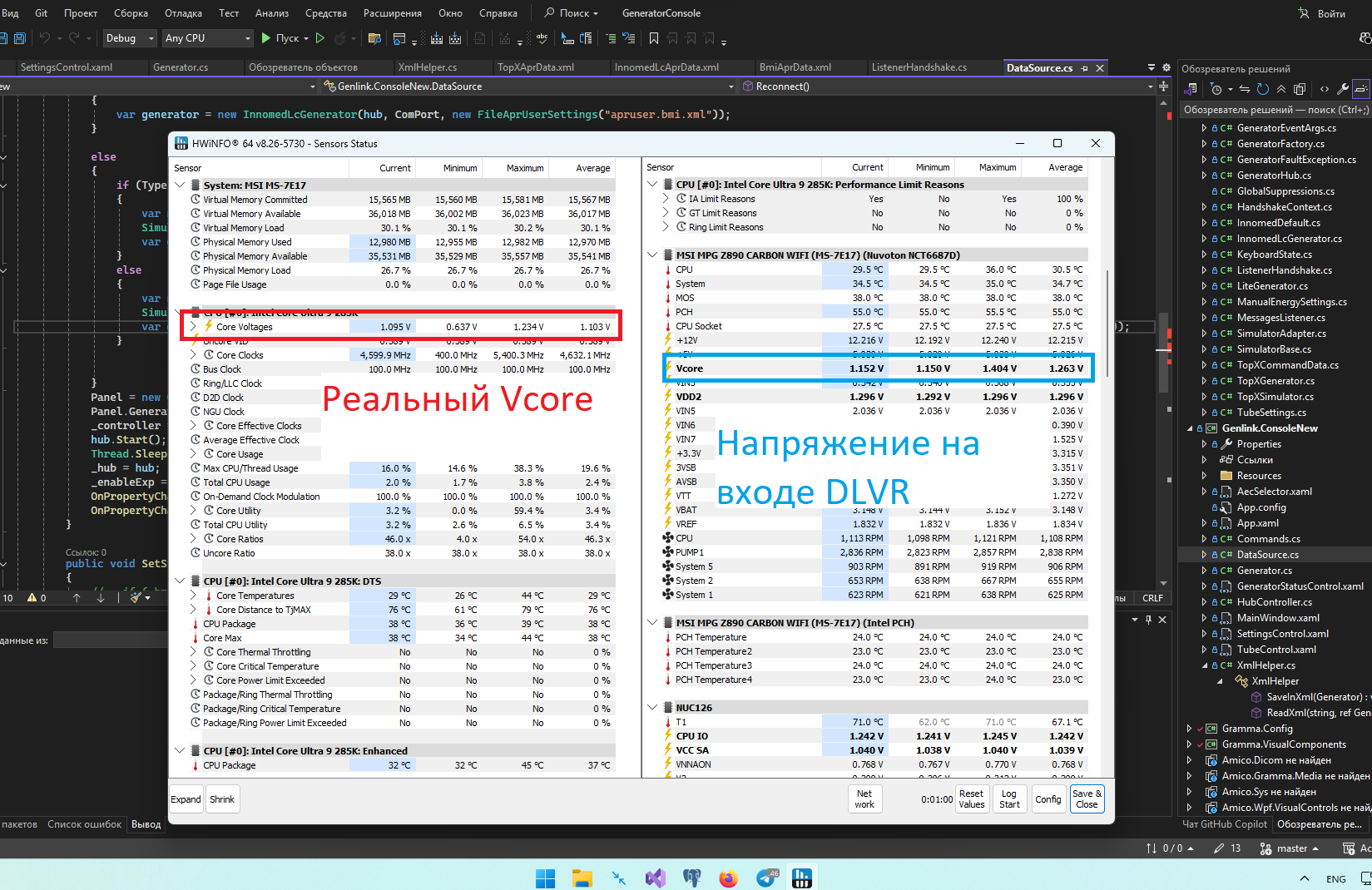Viewport: 1372px width, 890px height.
Task: Expand the Core Clocks sensor row
Action: (x=194, y=355)
